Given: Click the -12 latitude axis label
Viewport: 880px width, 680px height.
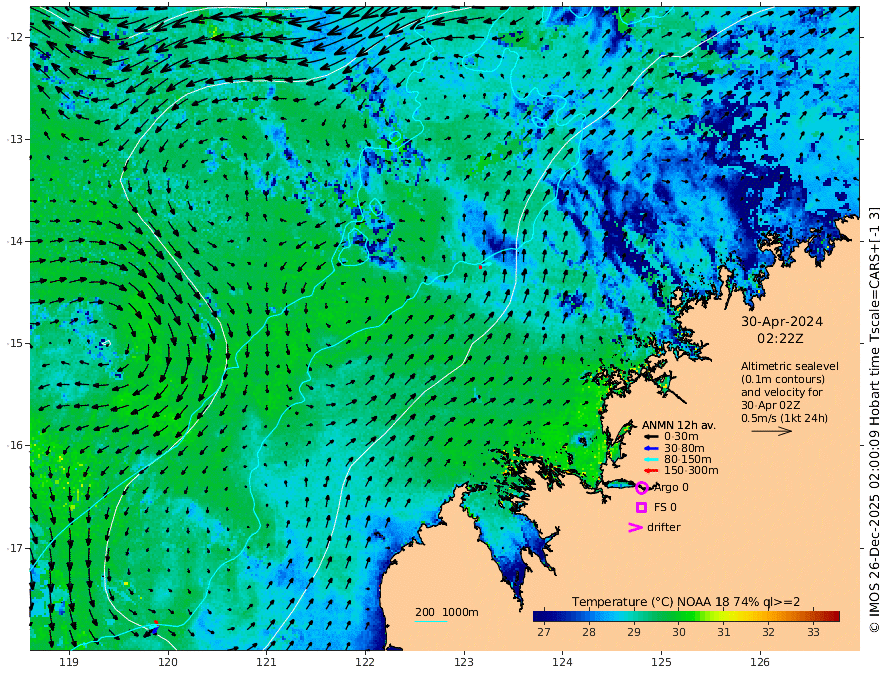Looking at the screenshot, I should (15, 37).
